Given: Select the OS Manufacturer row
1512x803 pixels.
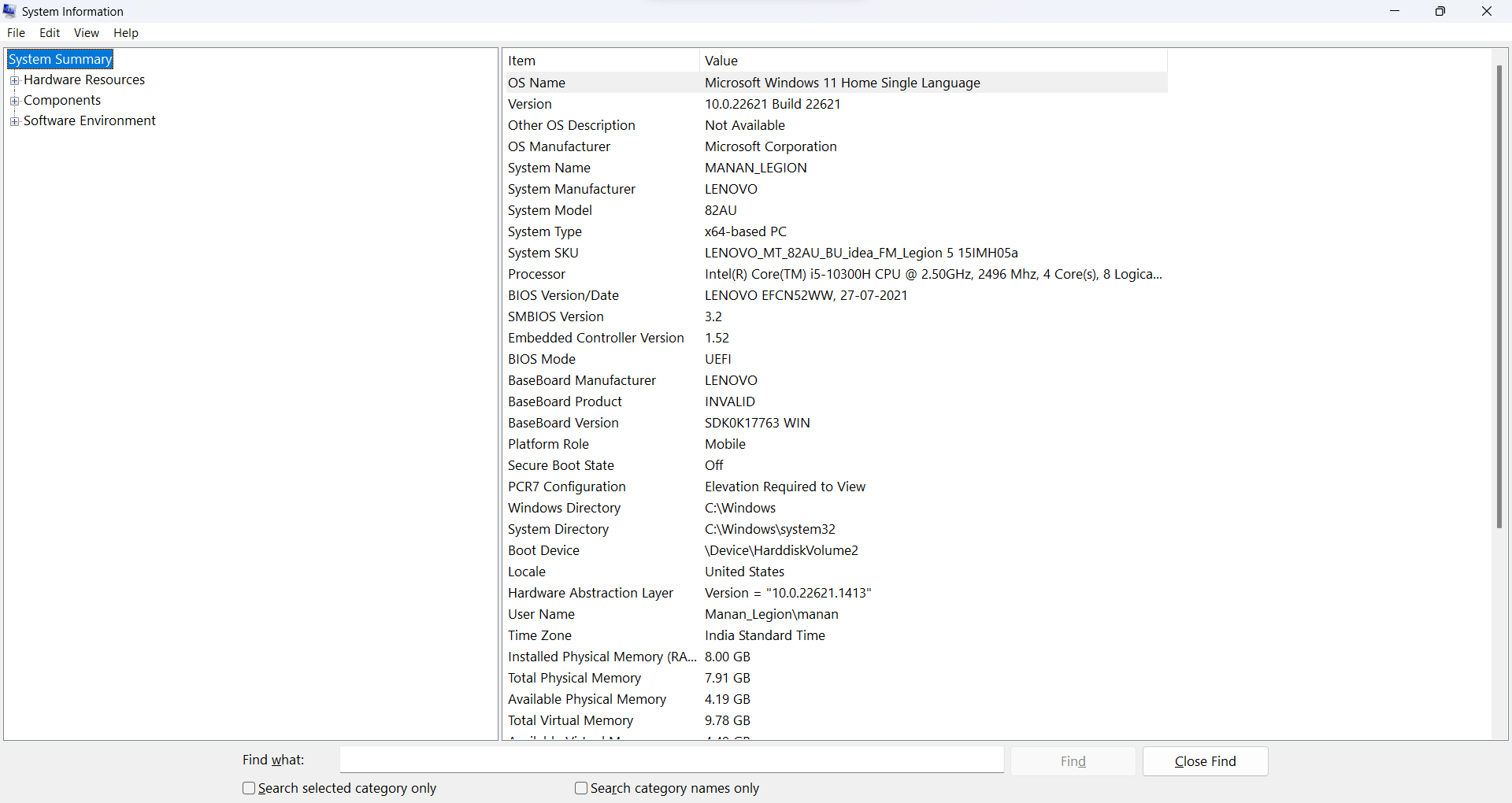Looking at the screenshot, I should tap(835, 146).
